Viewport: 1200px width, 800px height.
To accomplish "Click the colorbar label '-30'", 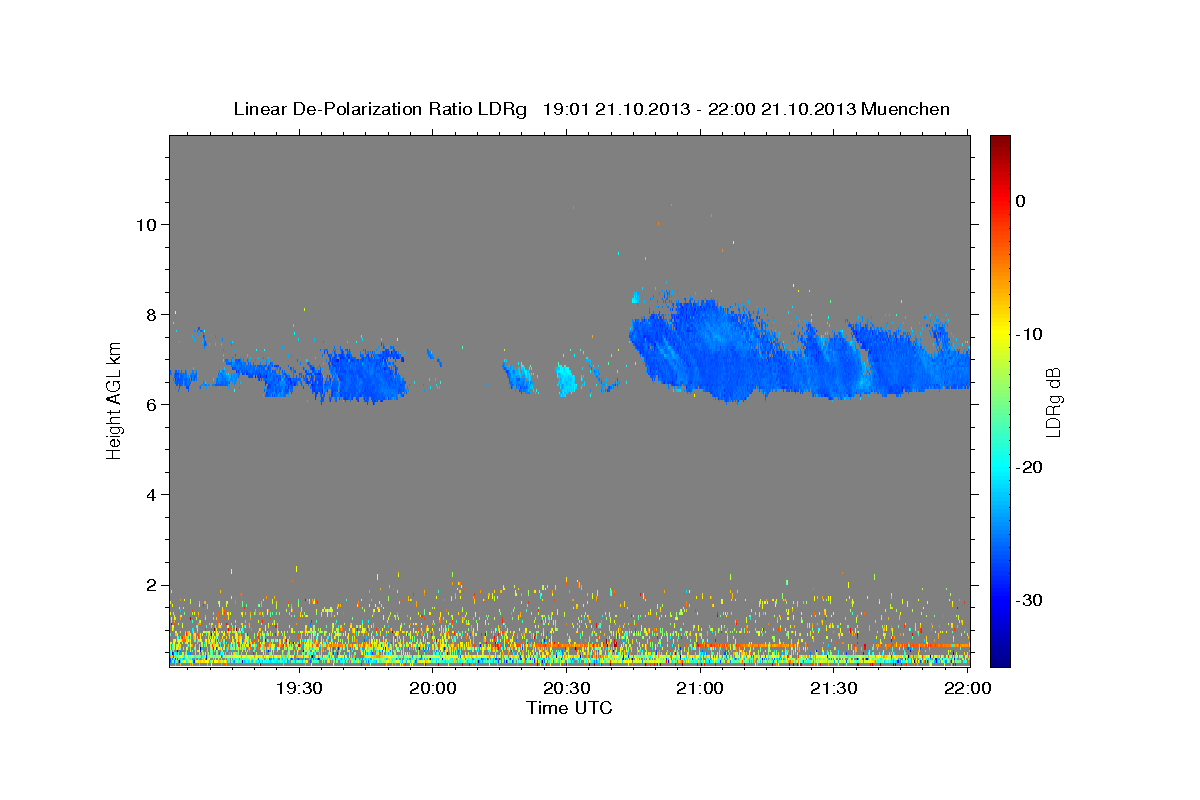I will (1029, 600).
